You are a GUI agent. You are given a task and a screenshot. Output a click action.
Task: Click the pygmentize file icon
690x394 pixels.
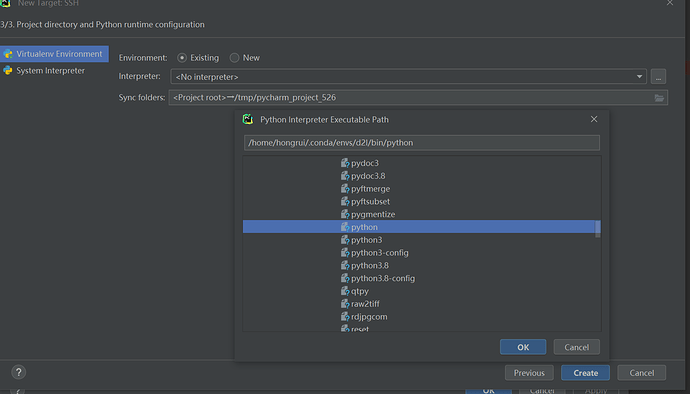coord(345,214)
